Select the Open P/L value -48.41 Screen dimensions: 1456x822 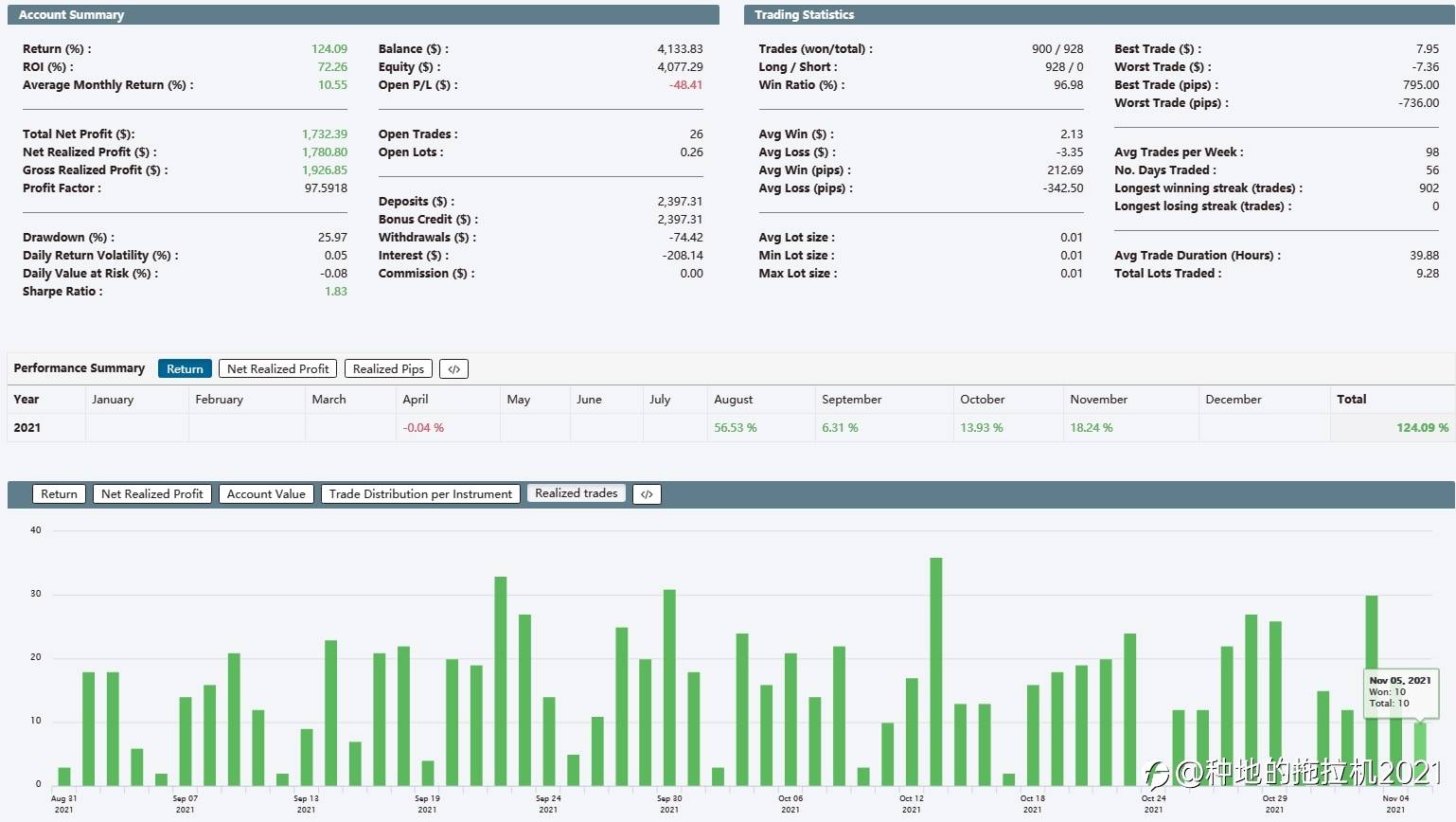click(x=686, y=85)
